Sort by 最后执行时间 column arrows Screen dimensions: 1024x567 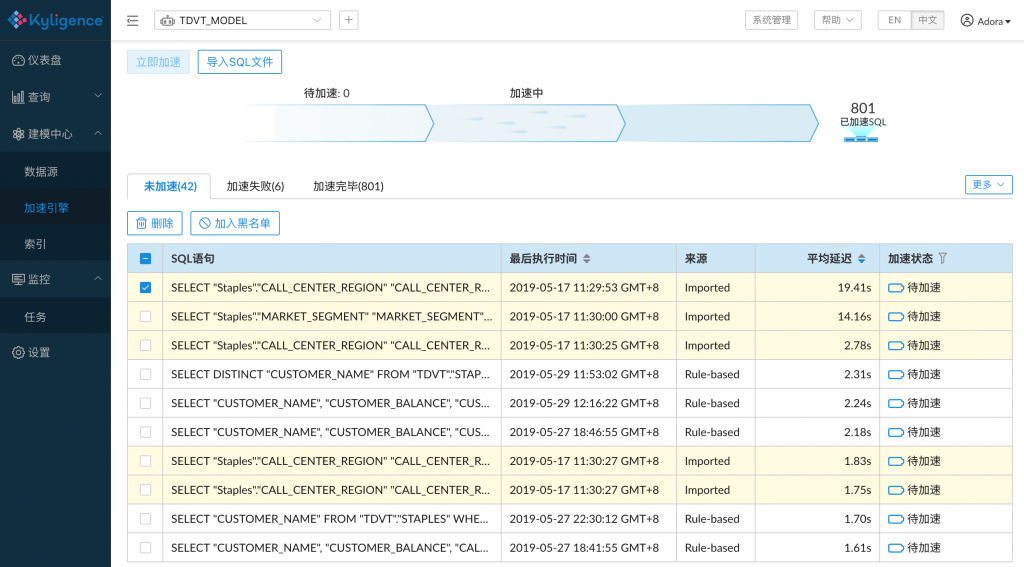point(587,259)
